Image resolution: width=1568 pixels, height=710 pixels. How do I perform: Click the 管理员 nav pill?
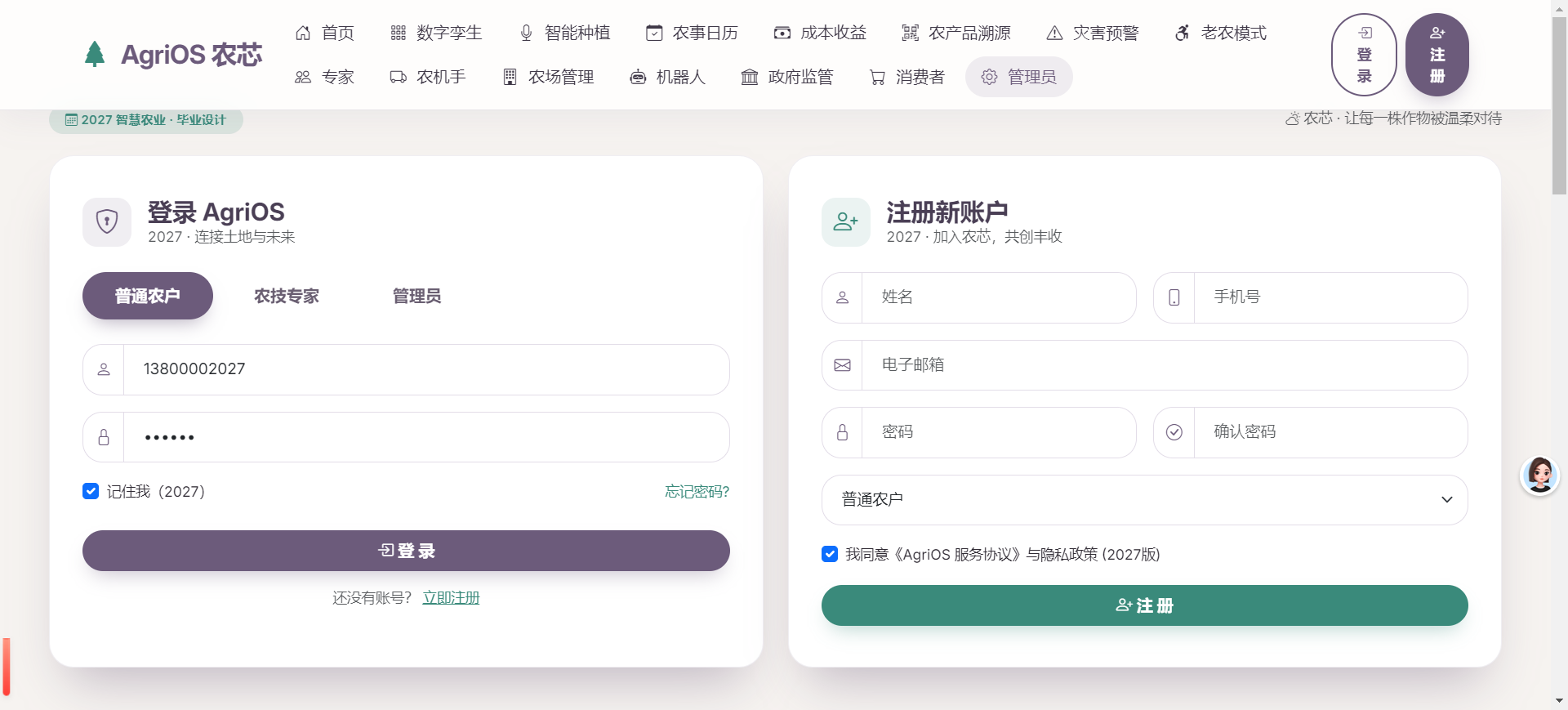[x=1019, y=77]
